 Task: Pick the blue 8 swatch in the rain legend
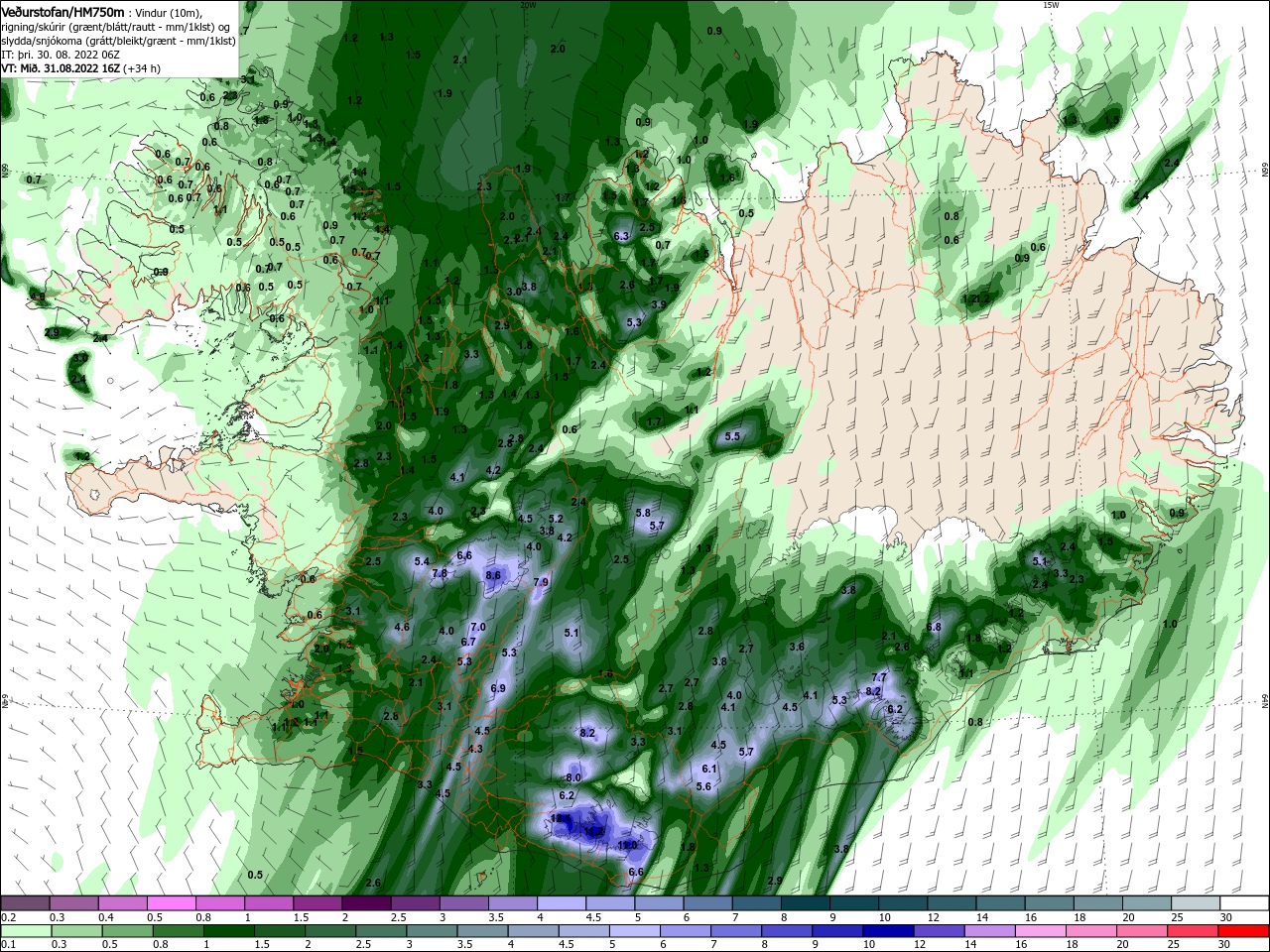pyautogui.click(x=789, y=931)
